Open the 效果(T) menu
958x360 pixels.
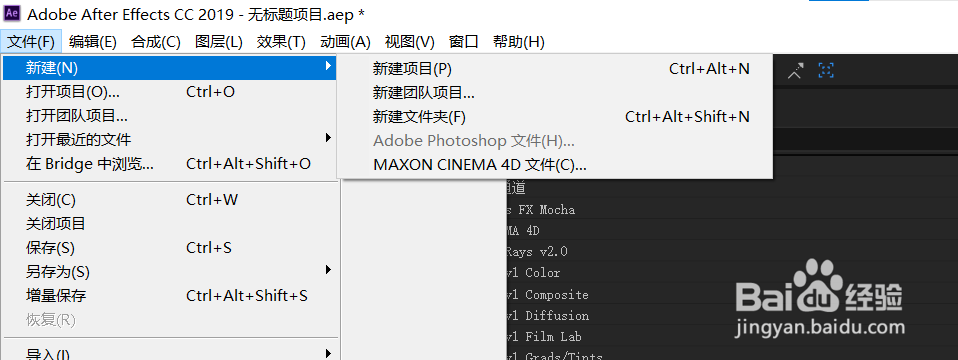[281, 42]
